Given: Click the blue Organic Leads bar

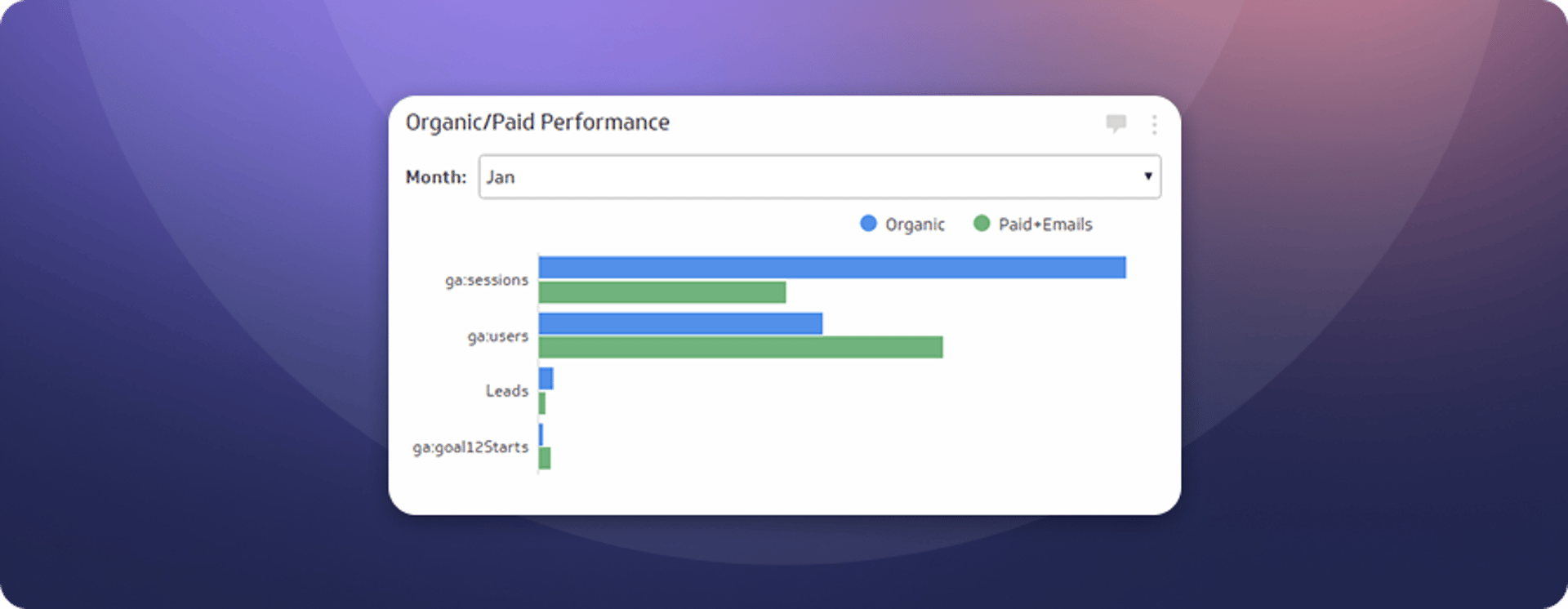Looking at the screenshot, I should click(546, 379).
